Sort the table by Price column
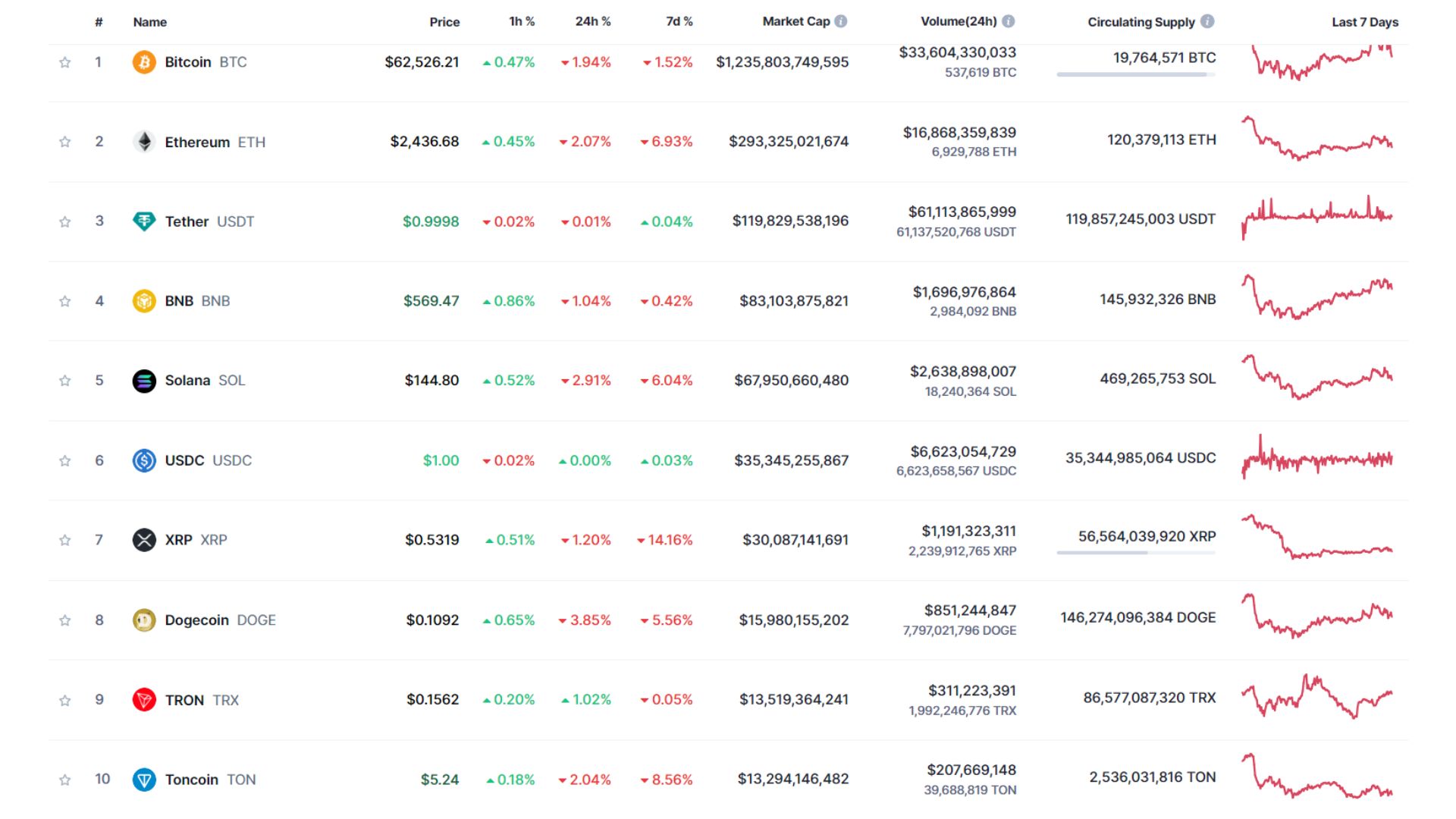1456x819 pixels. (444, 22)
